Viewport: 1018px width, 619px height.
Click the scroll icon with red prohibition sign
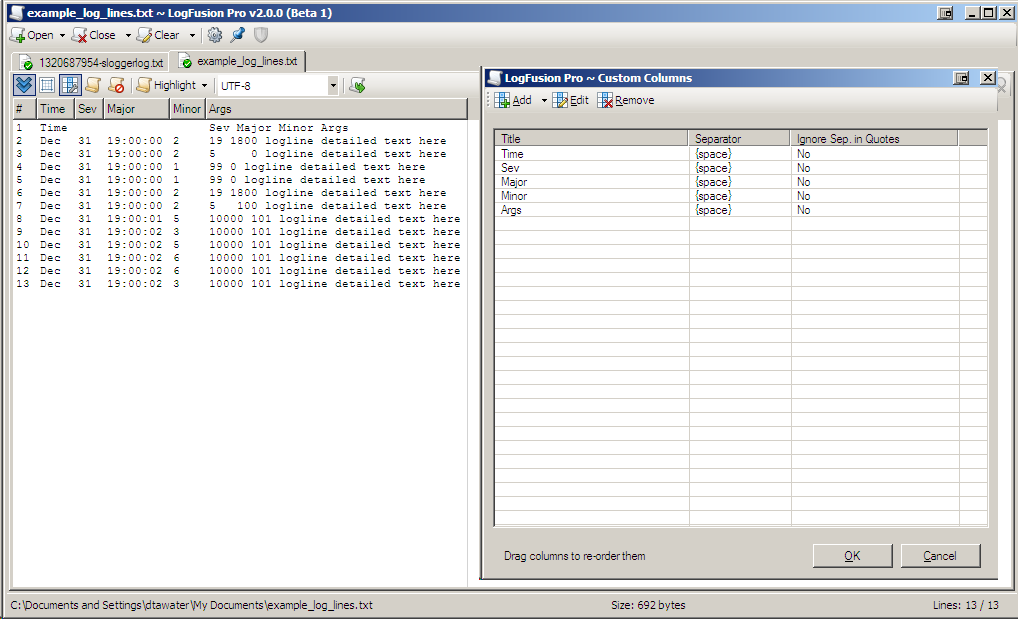coord(116,86)
